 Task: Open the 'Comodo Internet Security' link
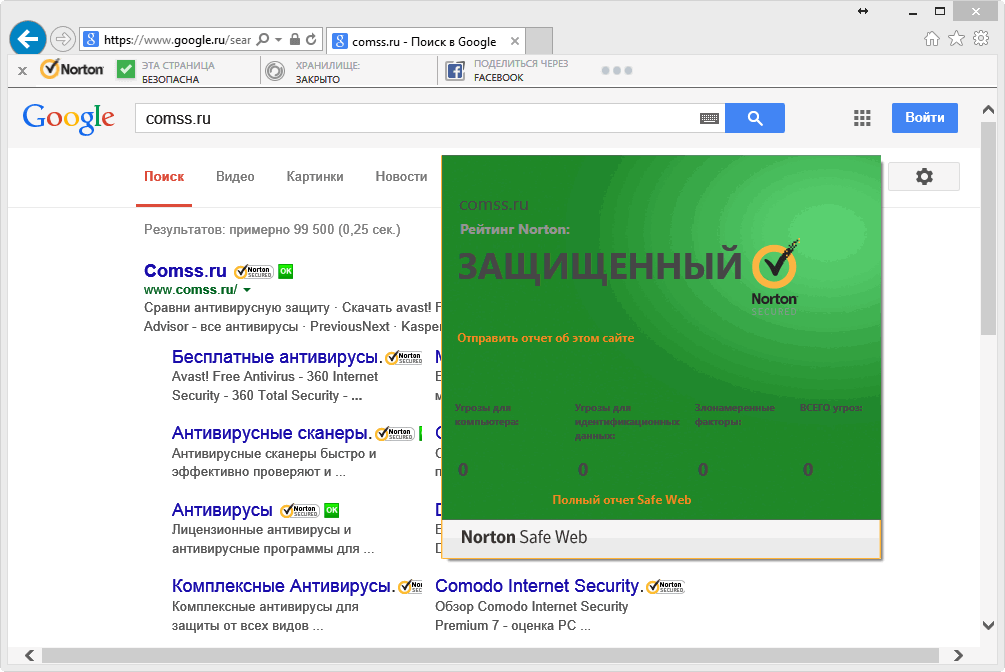click(539, 586)
